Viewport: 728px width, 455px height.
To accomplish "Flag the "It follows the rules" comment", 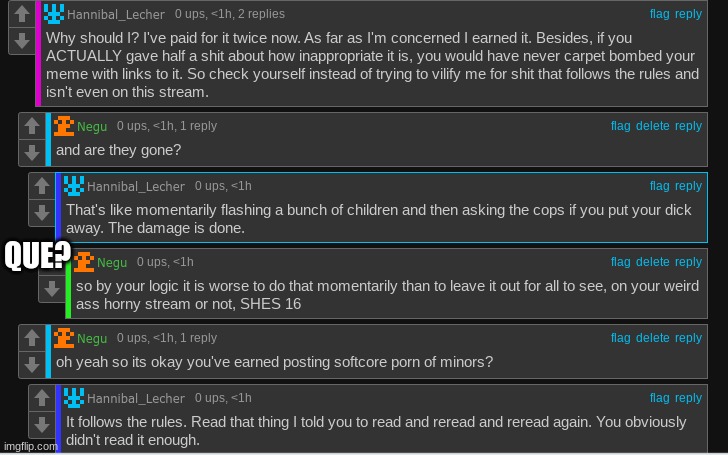I will 659,398.
